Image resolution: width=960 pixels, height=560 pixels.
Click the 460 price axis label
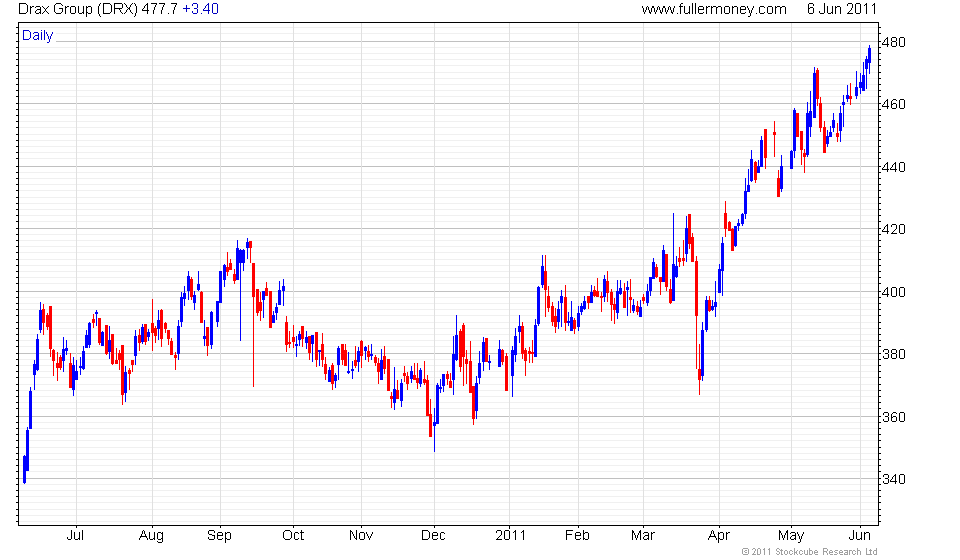click(893, 105)
